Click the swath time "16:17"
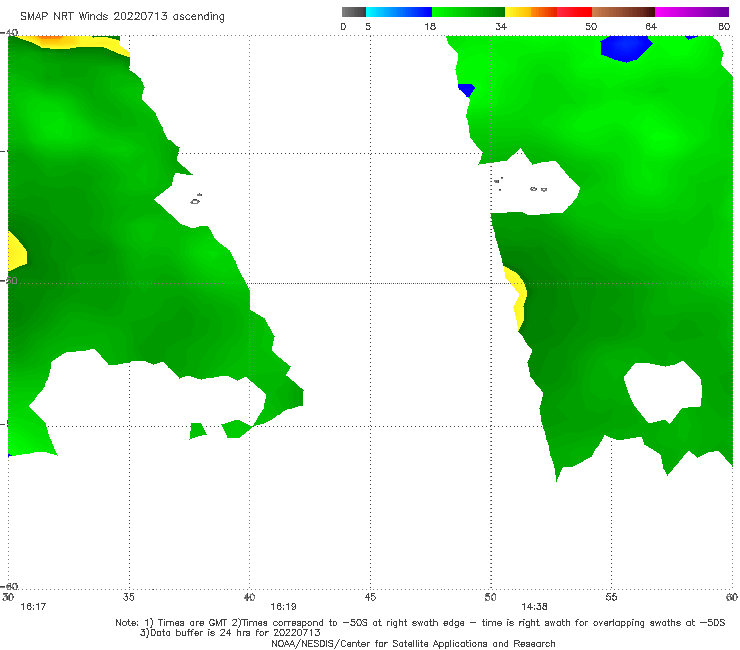This screenshot has height=650, width=740. (33, 607)
